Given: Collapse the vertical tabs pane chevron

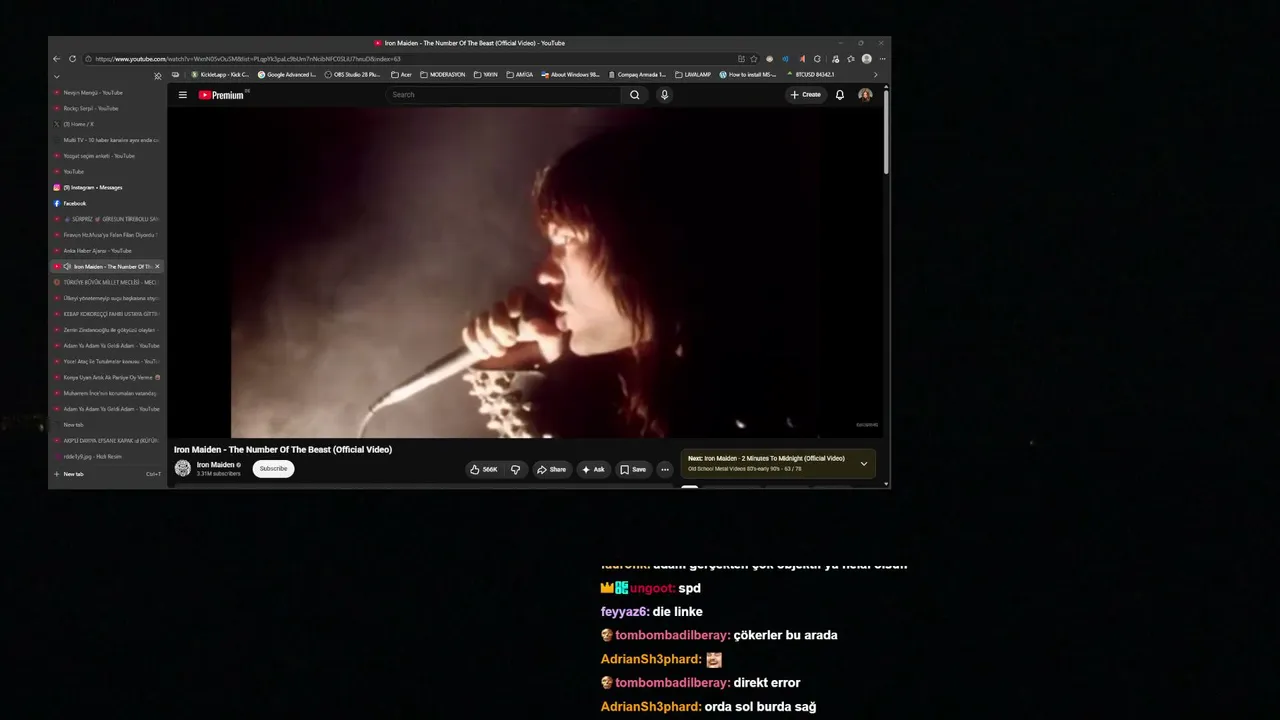Looking at the screenshot, I should pos(57,76).
